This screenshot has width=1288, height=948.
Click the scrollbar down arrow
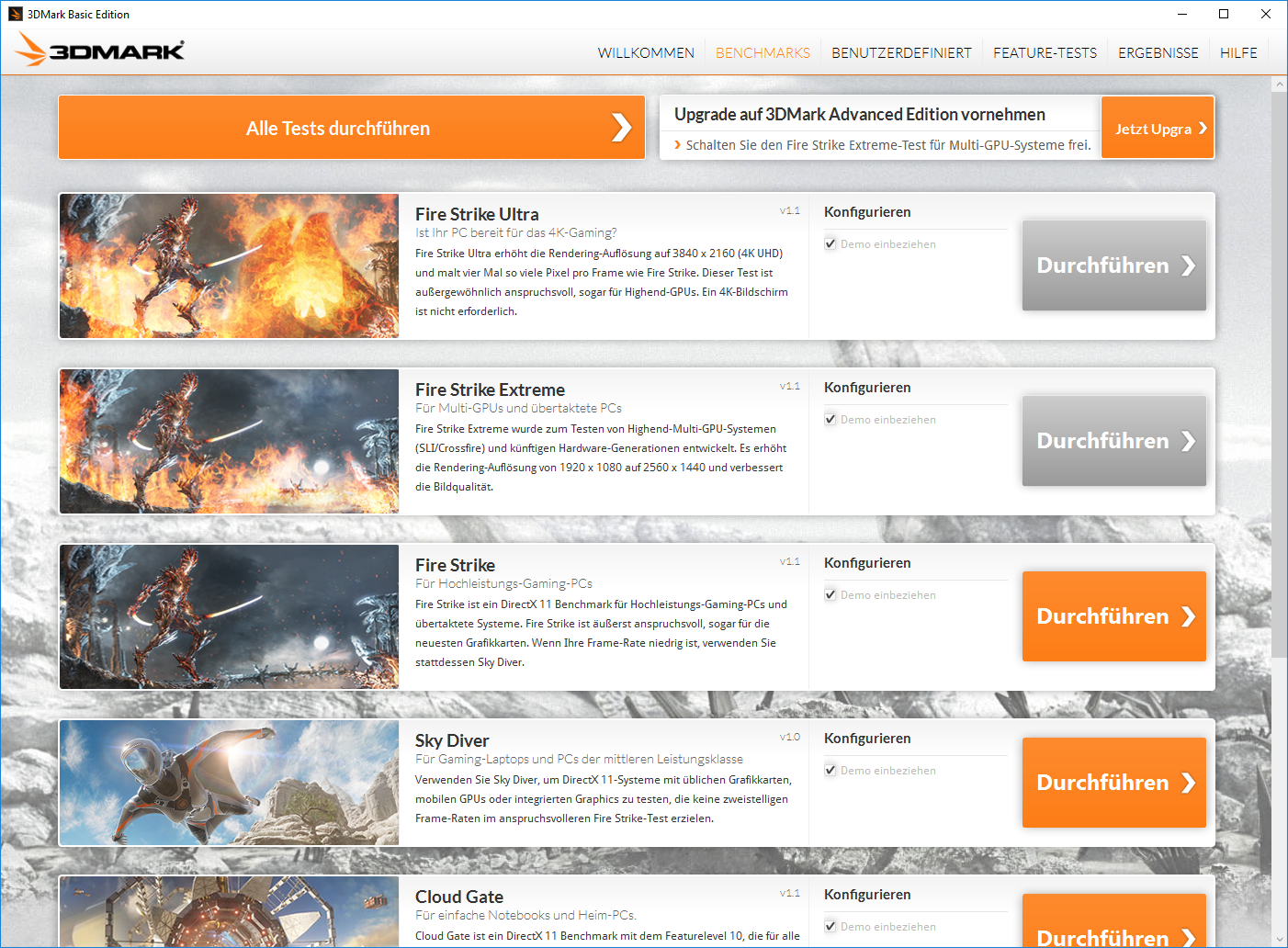pos(1279,940)
